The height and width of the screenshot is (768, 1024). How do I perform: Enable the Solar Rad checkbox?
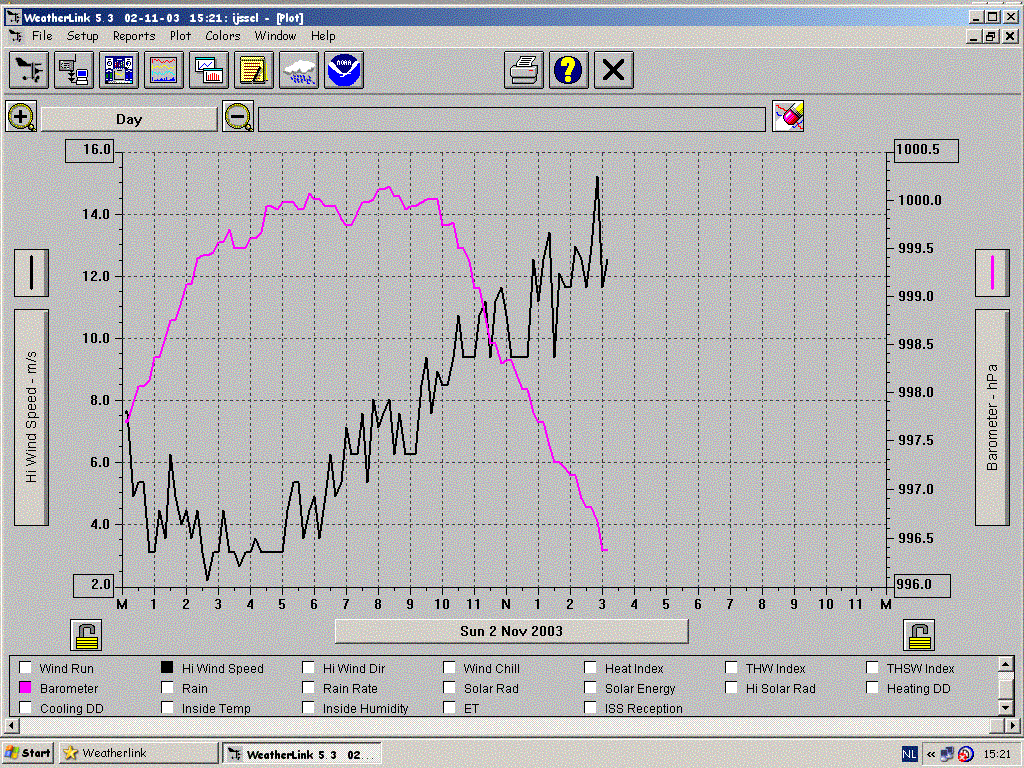[x=449, y=688]
